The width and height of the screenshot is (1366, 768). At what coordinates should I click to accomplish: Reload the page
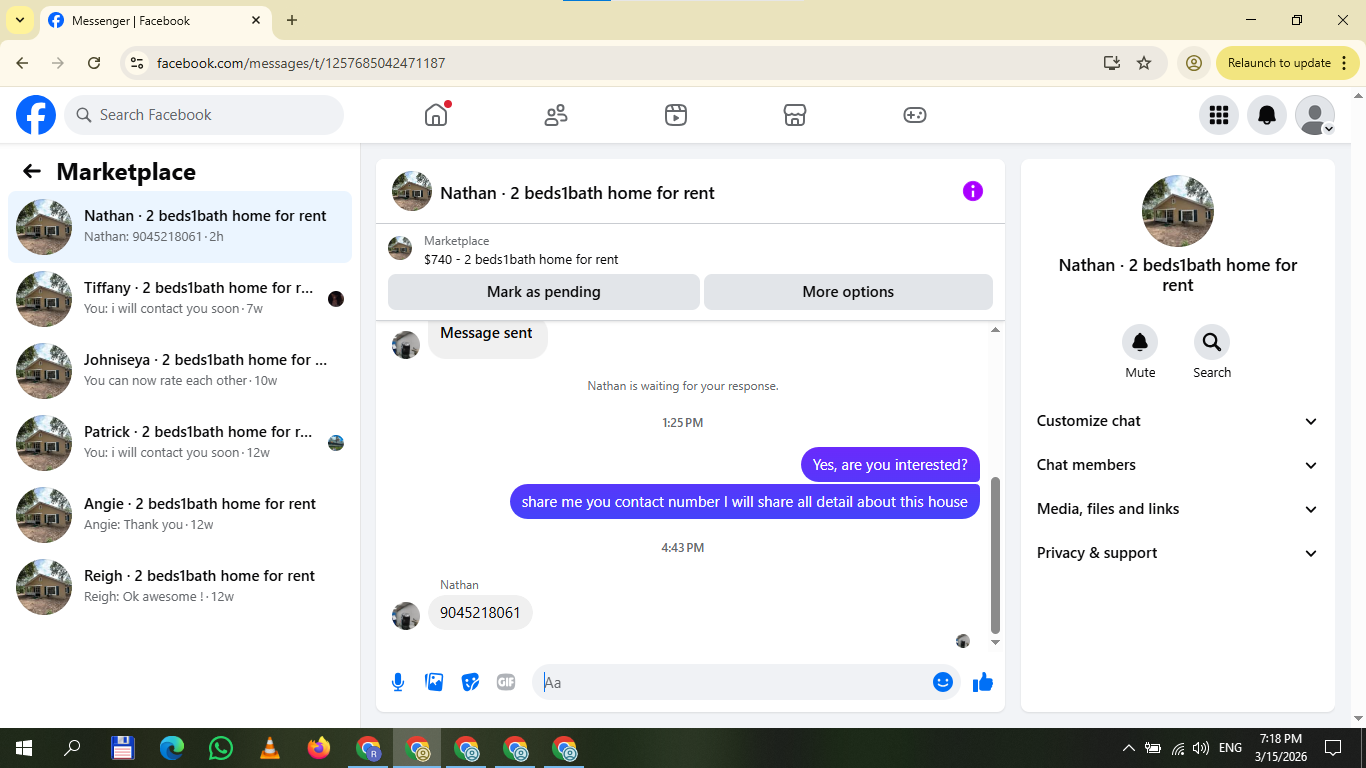tap(94, 63)
